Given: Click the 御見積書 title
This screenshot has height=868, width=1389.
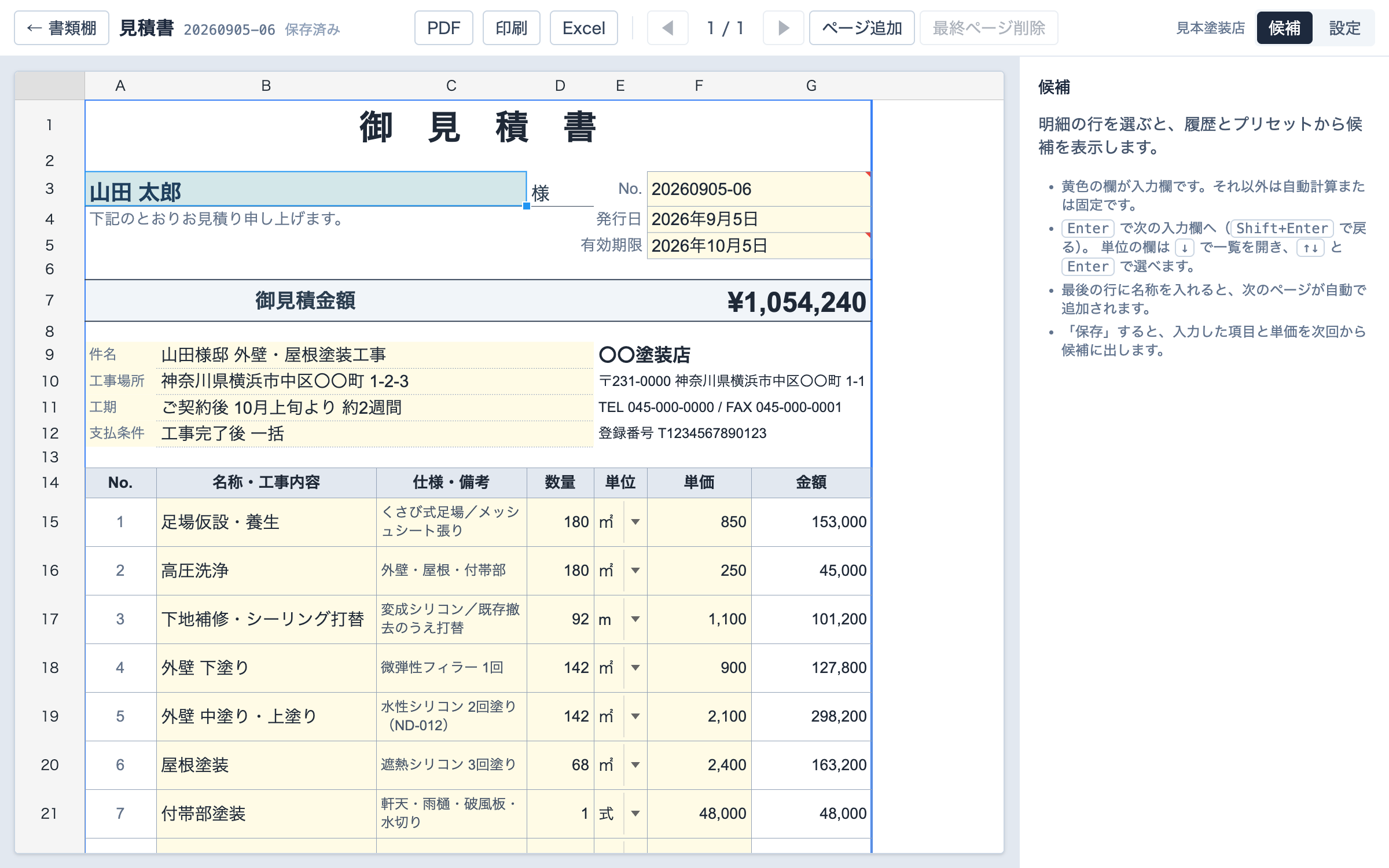Looking at the screenshot, I should (x=478, y=127).
